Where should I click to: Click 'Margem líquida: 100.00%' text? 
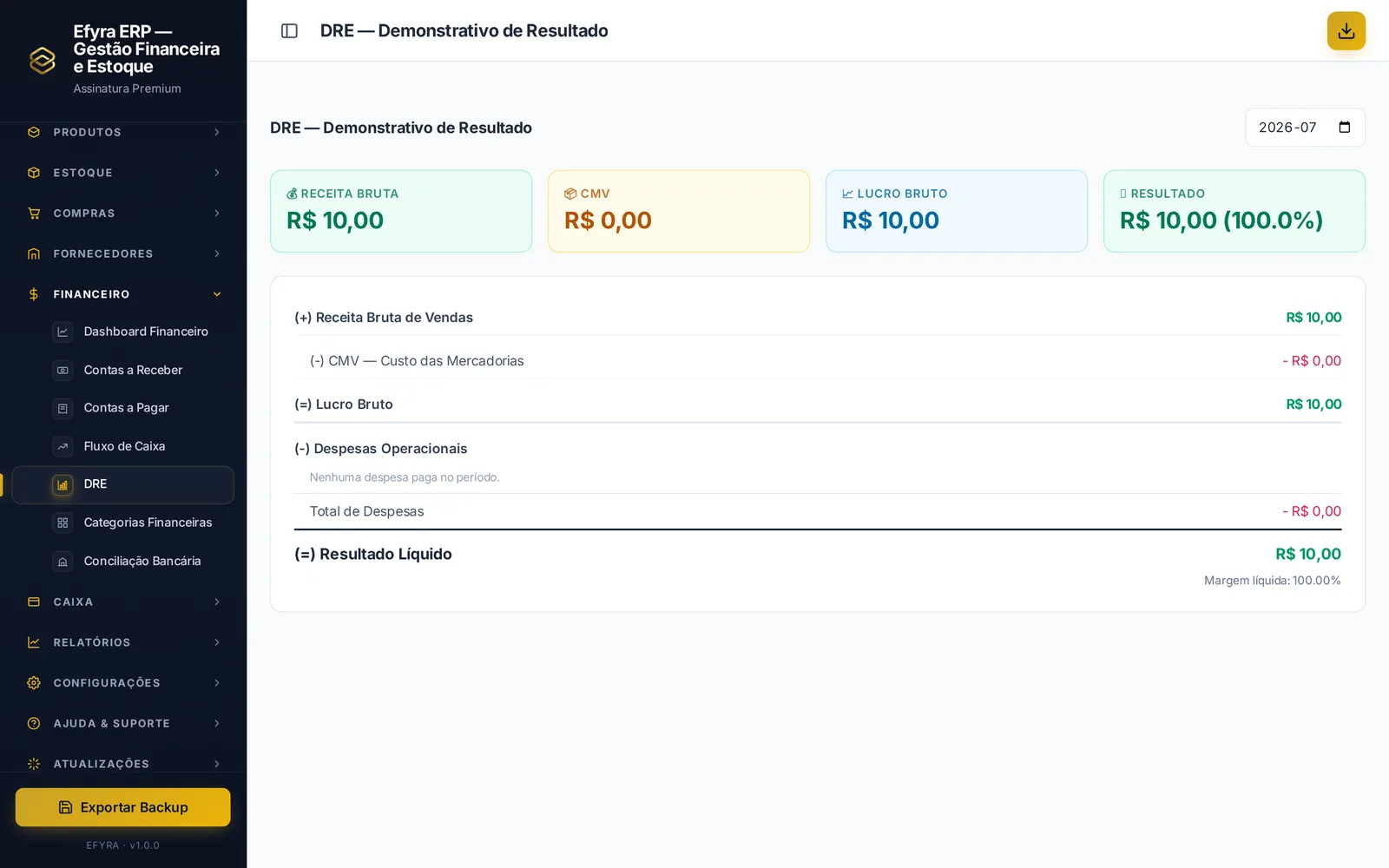click(x=1273, y=581)
